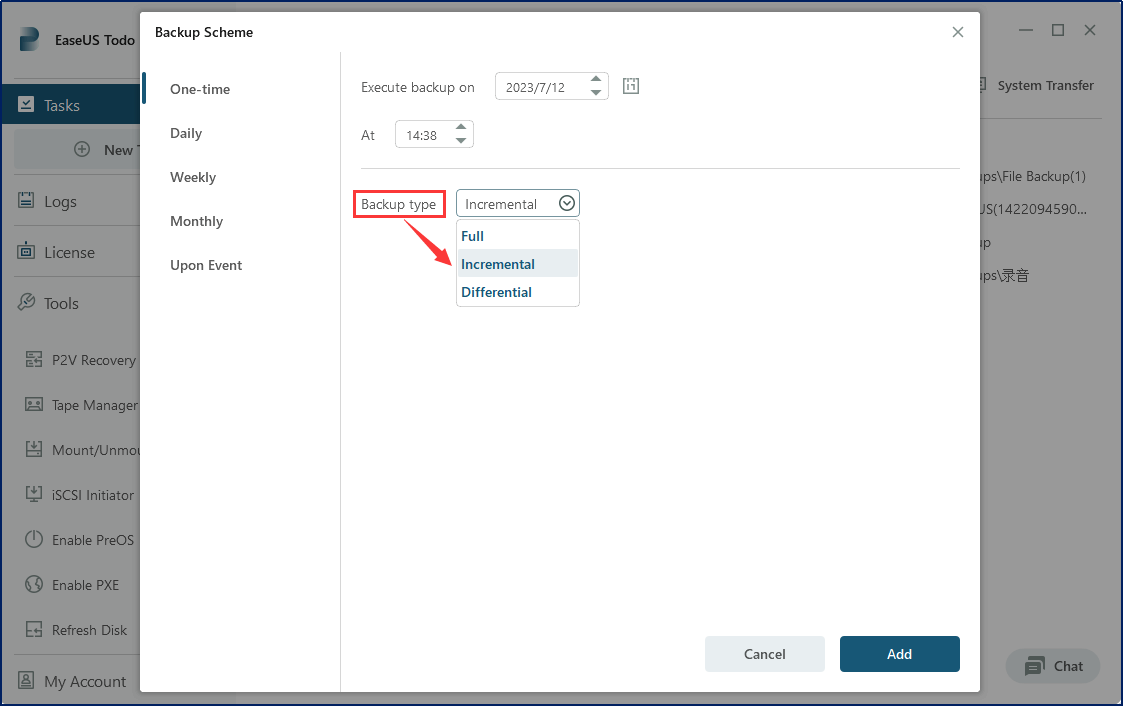Click the Mount/Unmount icon
1123x706 pixels.
34,449
